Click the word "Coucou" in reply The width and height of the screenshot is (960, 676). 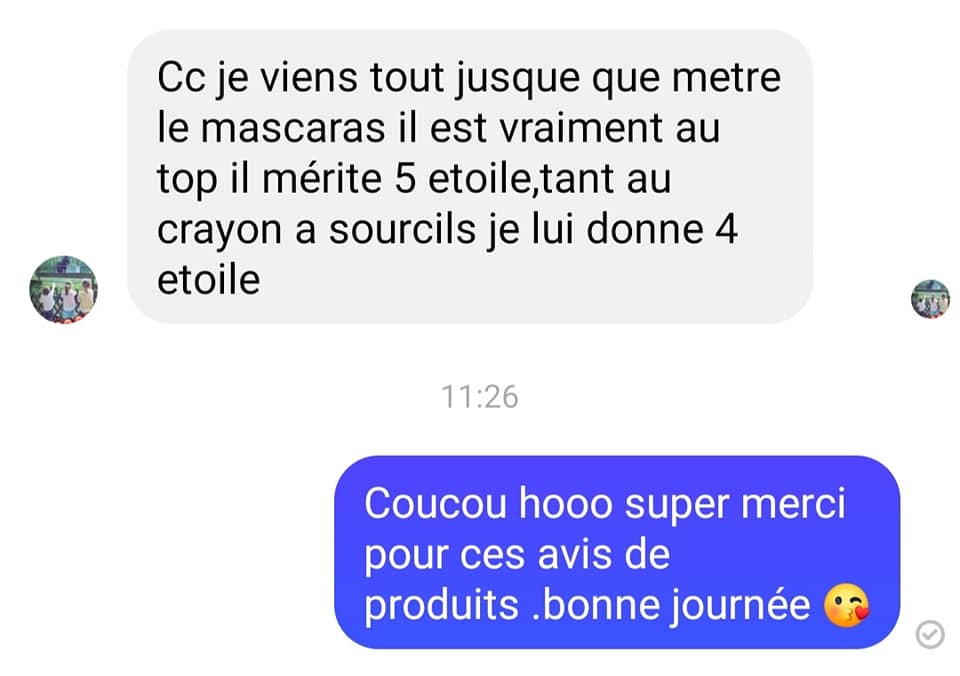(x=435, y=504)
